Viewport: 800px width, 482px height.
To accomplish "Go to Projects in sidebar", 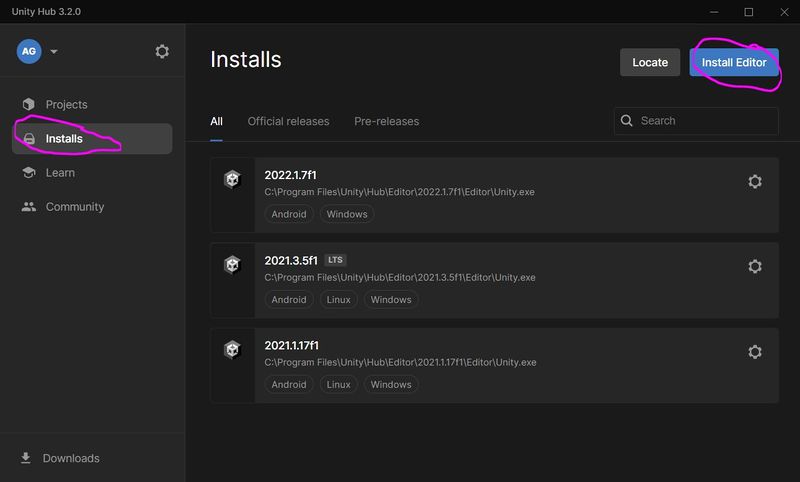I will tap(66, 105).
